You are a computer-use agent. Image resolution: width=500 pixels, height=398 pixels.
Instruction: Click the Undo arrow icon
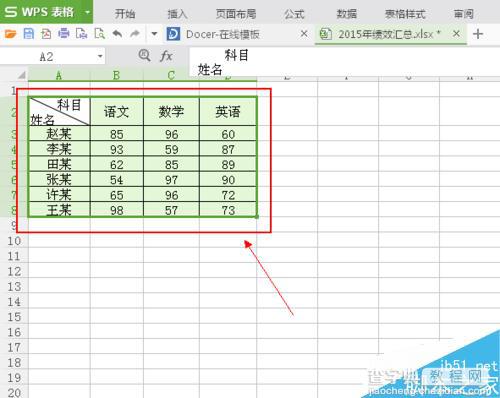117,34
